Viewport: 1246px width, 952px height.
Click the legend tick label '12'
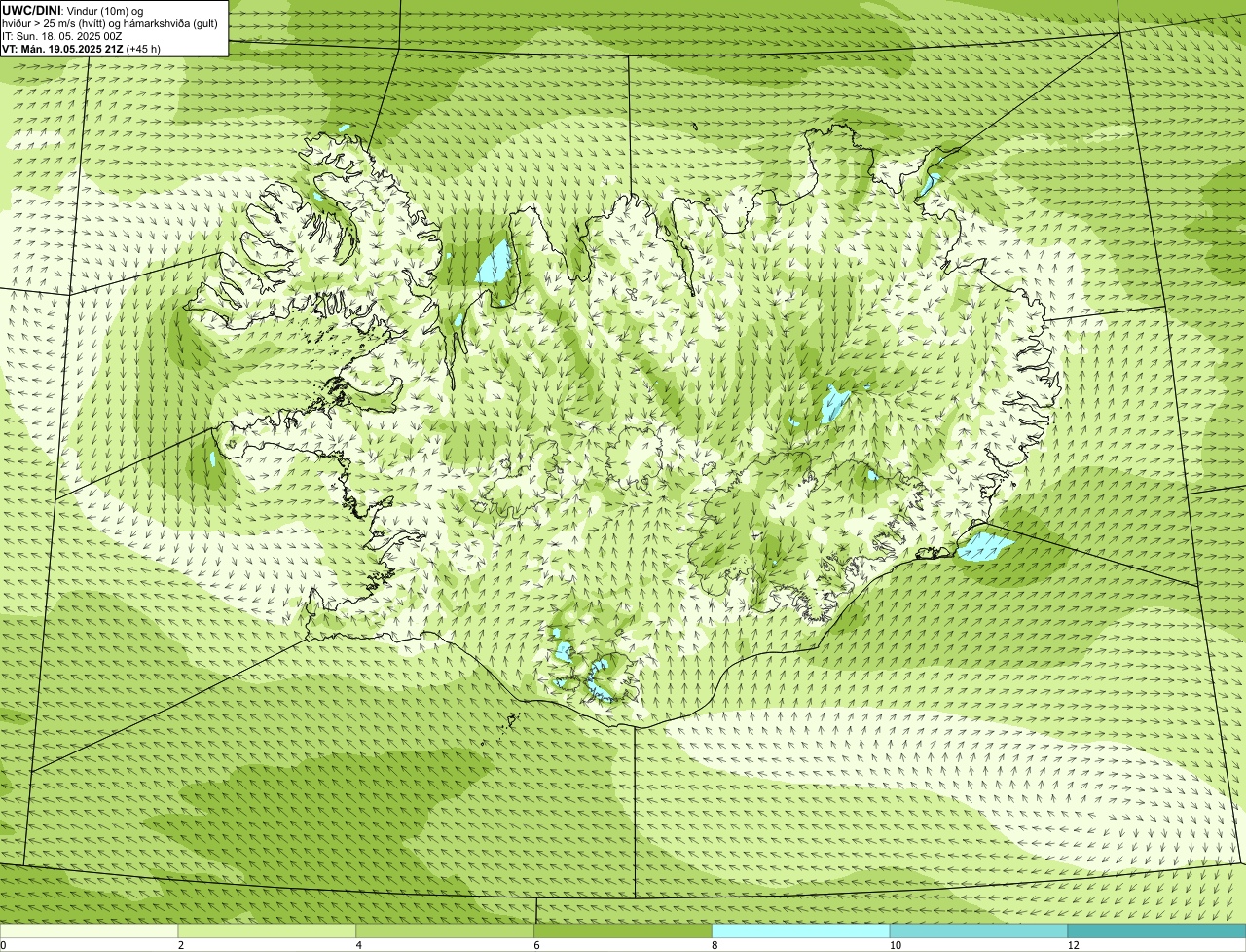(x=1073, y=945)
